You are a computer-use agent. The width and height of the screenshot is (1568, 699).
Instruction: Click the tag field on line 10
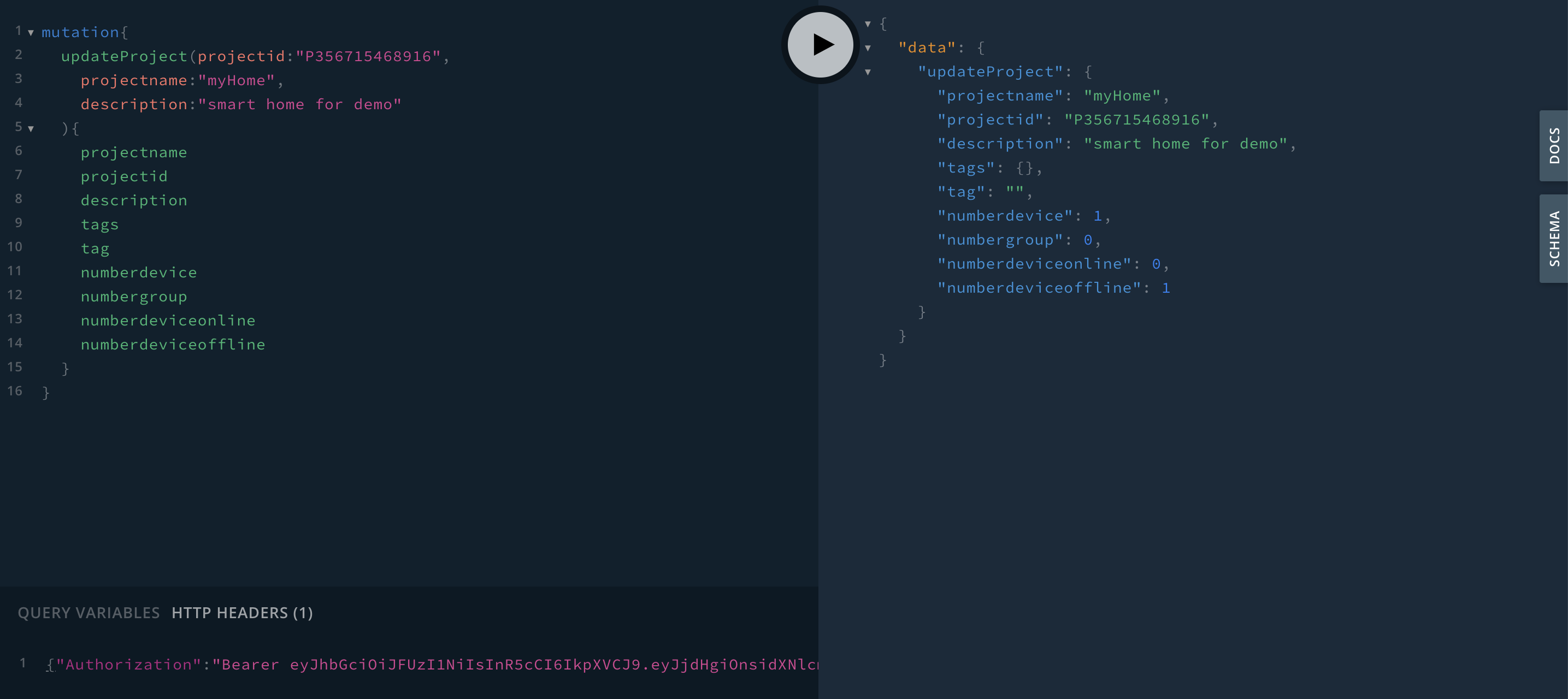(95, 248)
